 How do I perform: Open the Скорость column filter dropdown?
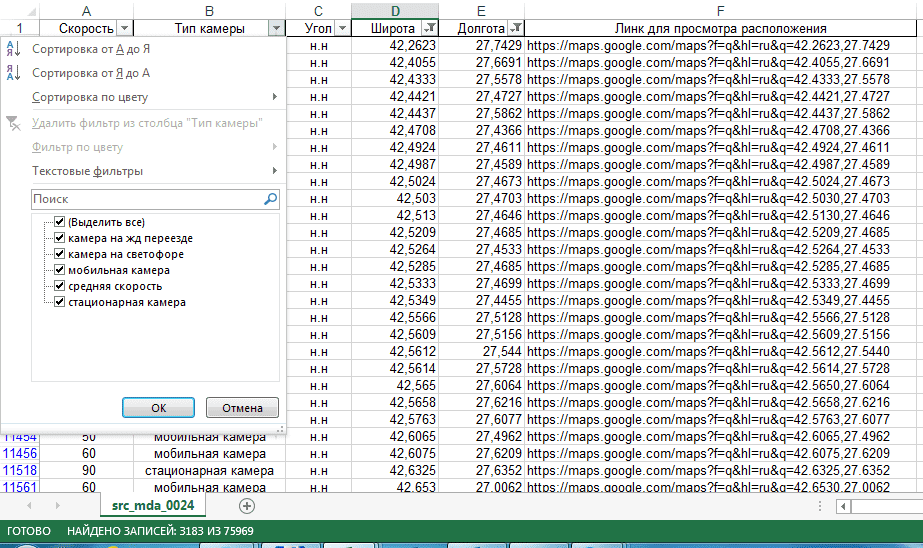click(x=124, y=29)
